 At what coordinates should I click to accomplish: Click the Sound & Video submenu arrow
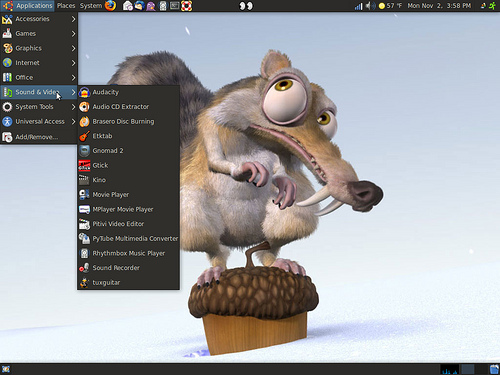73,92
